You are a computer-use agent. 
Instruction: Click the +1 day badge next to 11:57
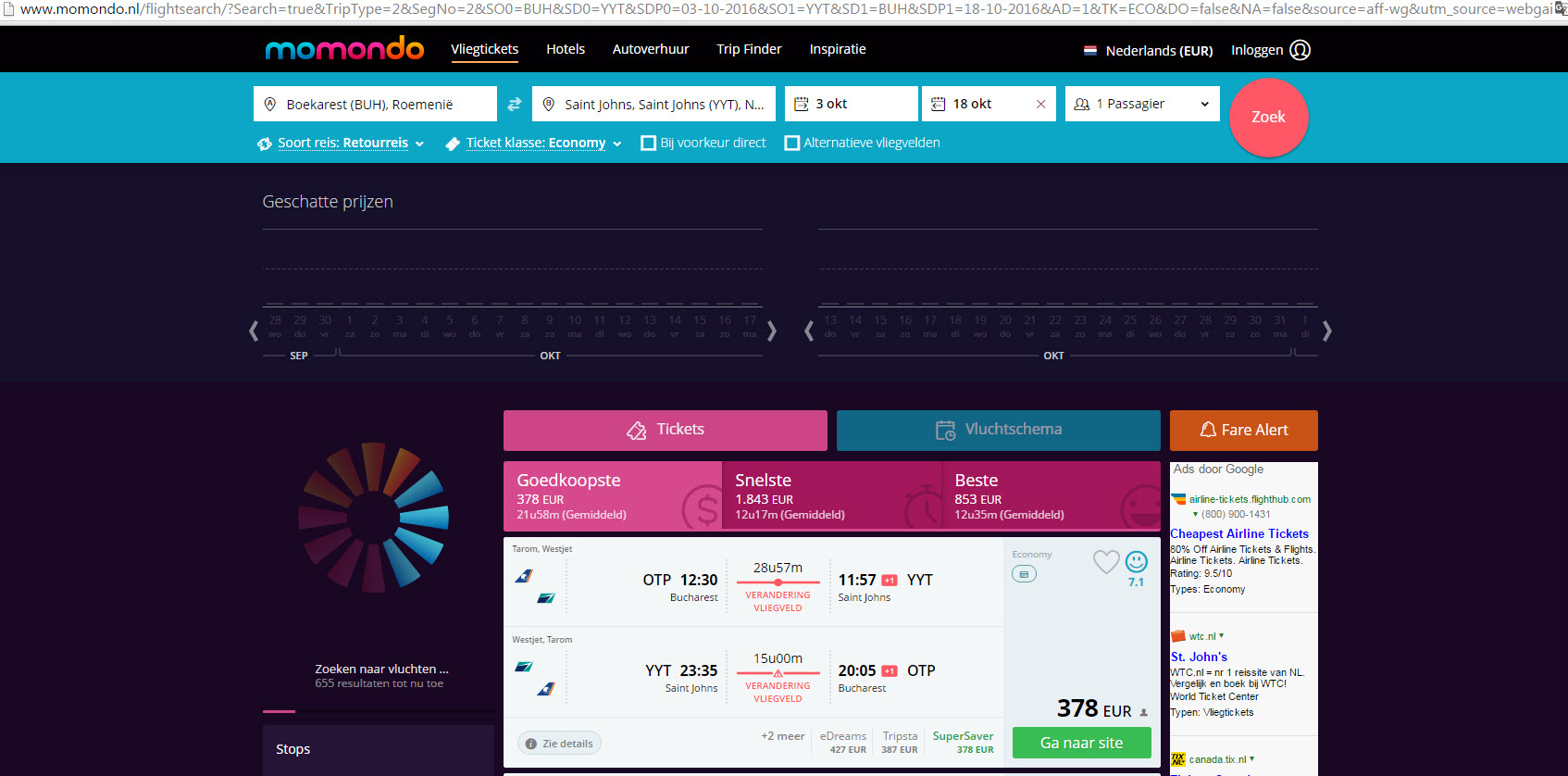tap(890, 581)
